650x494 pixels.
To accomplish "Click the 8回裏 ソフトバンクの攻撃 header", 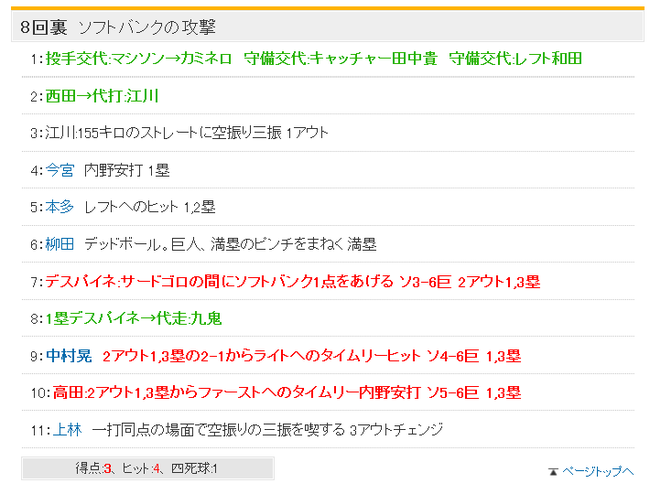I will (327, 27).
